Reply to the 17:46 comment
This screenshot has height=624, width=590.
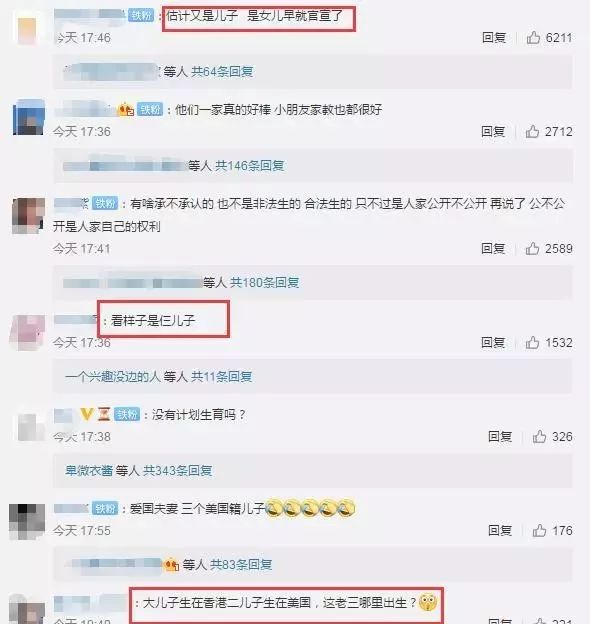click(x=494, y=37)
